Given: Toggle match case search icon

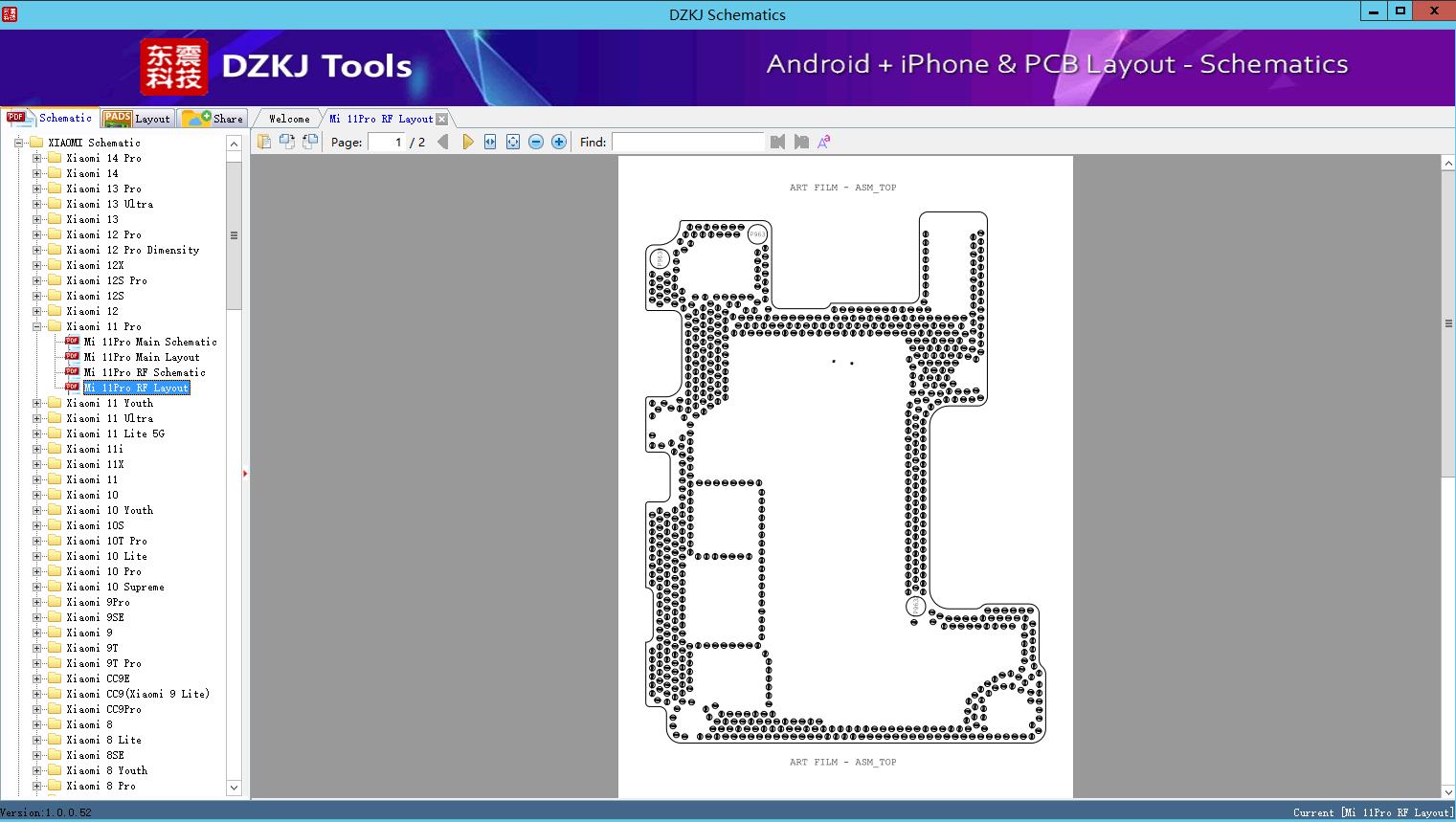Looking at the screenshot, I should (824, 142).
